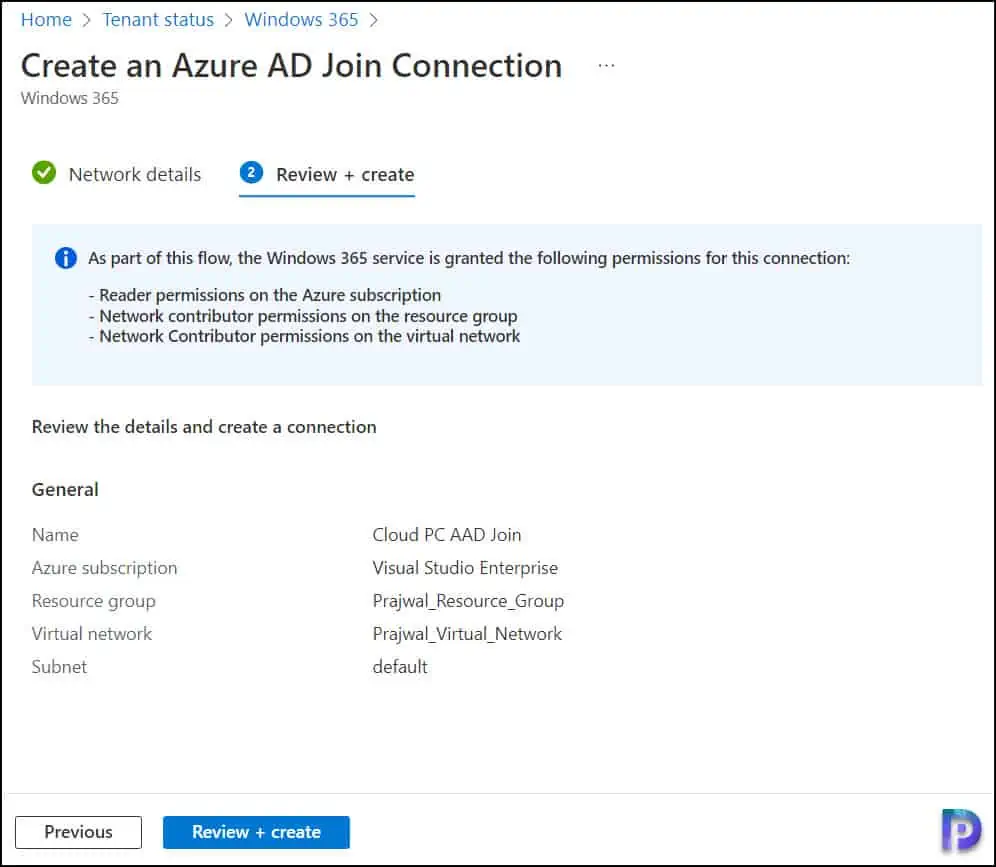Screen dimensions: 996x867
Task: Click the 'General' section heading
Action: (65, 490)
